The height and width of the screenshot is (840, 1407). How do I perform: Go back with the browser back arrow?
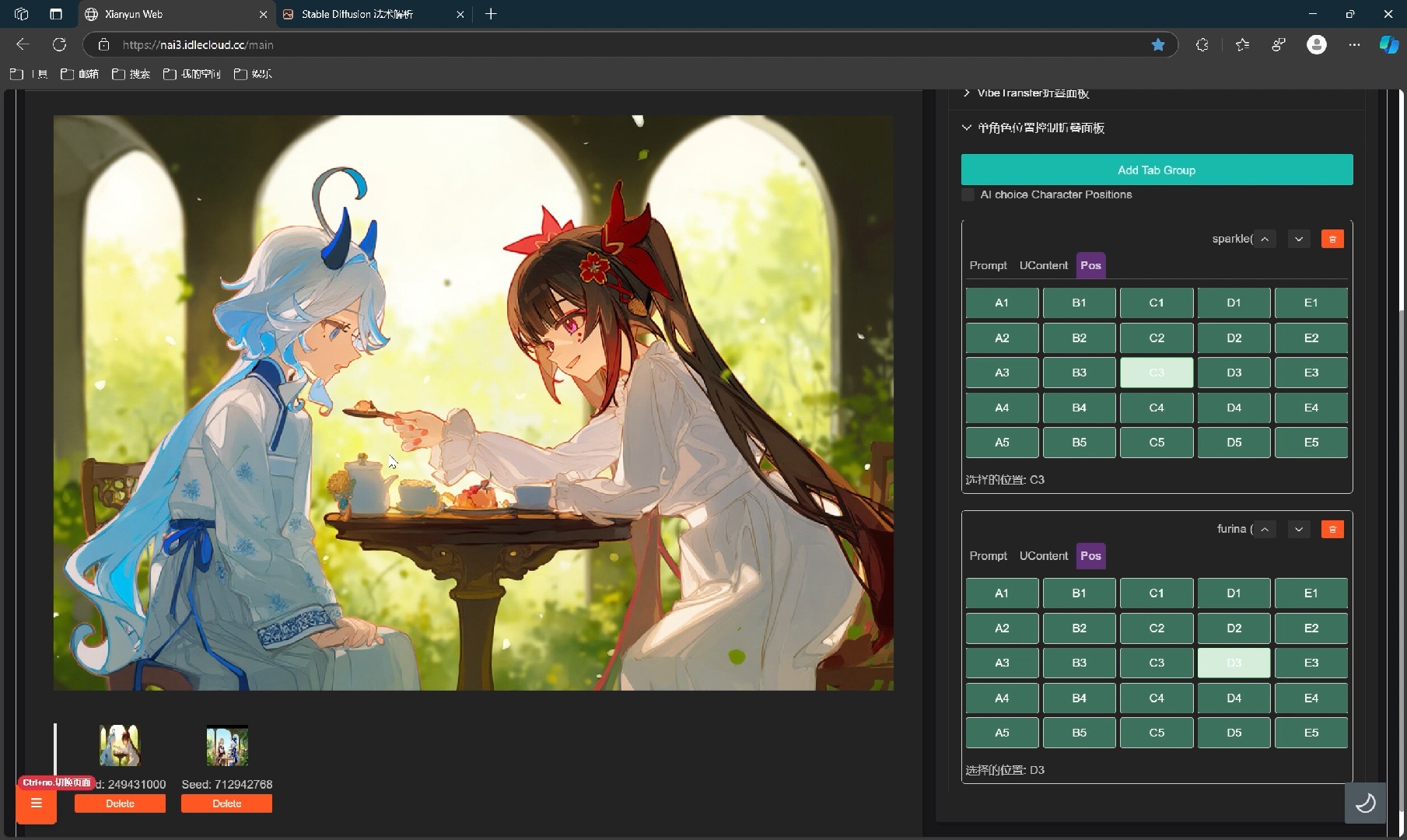pyautogui.click(x=23, y=44)
